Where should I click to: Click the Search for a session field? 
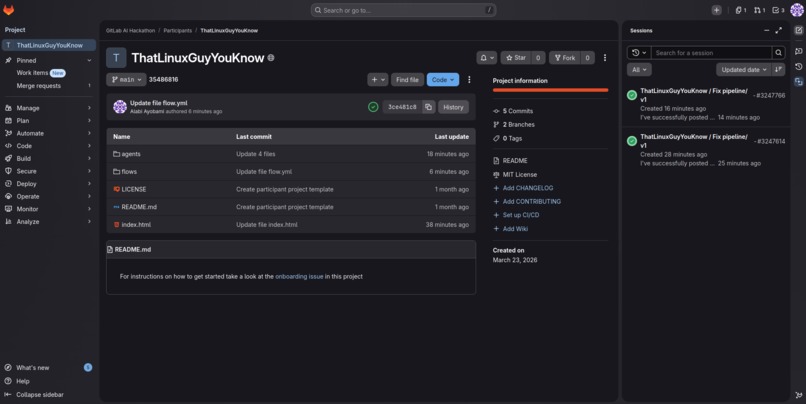click(711, 52)
